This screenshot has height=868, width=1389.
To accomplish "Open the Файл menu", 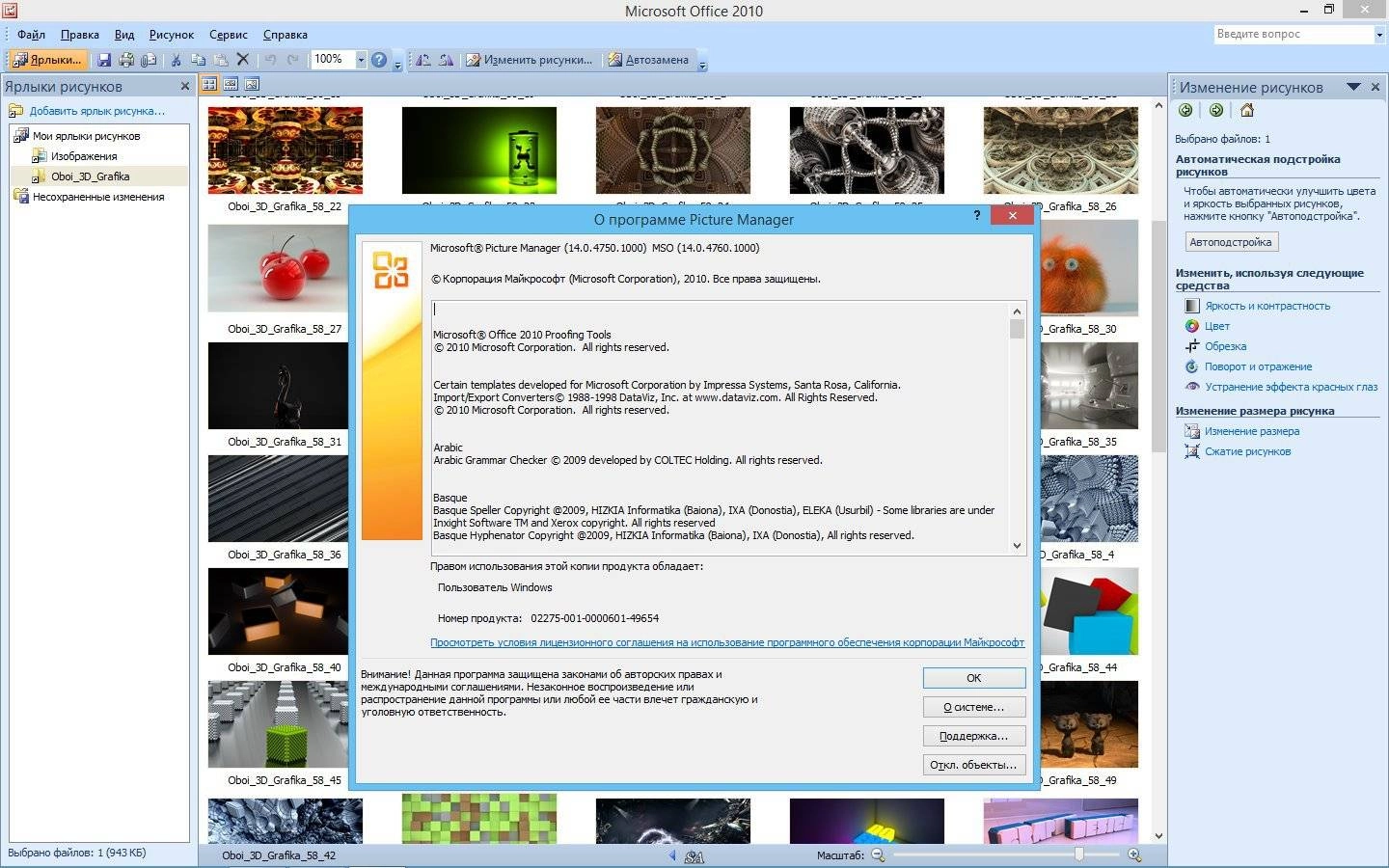I will [32, 35].
